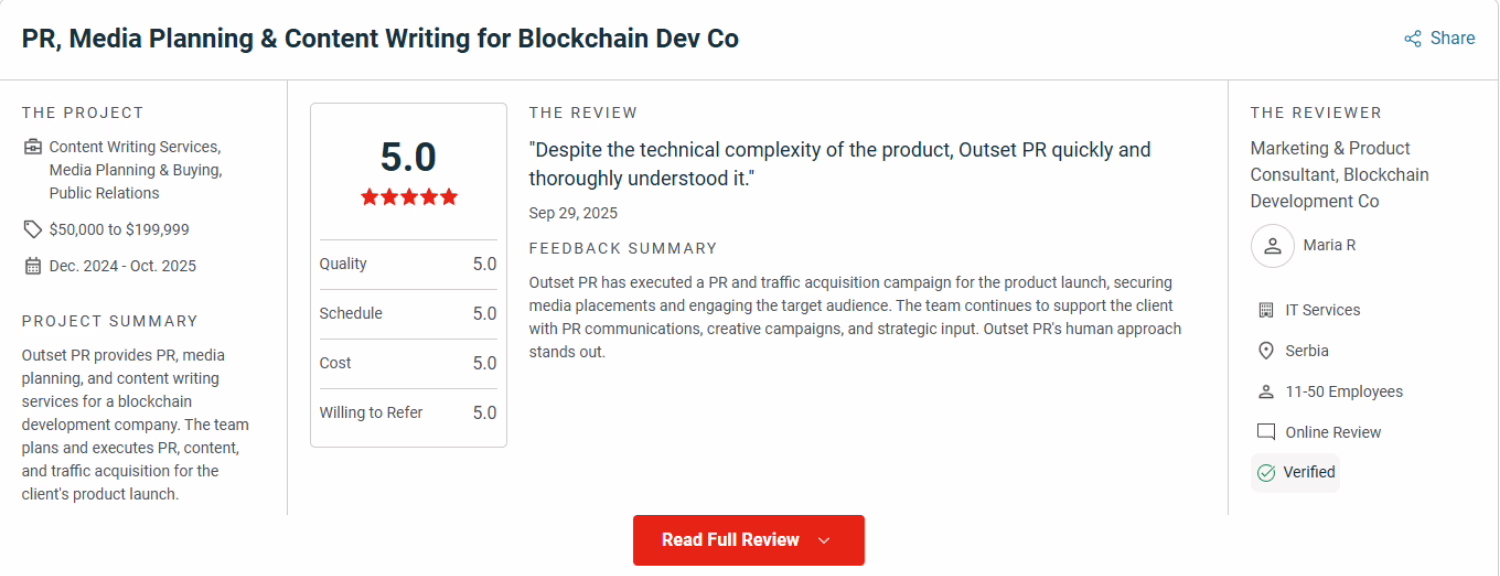Click the Online Review speech bubble icon
The height and width of the screenshot is (576, 1500).
(1266, 433)
